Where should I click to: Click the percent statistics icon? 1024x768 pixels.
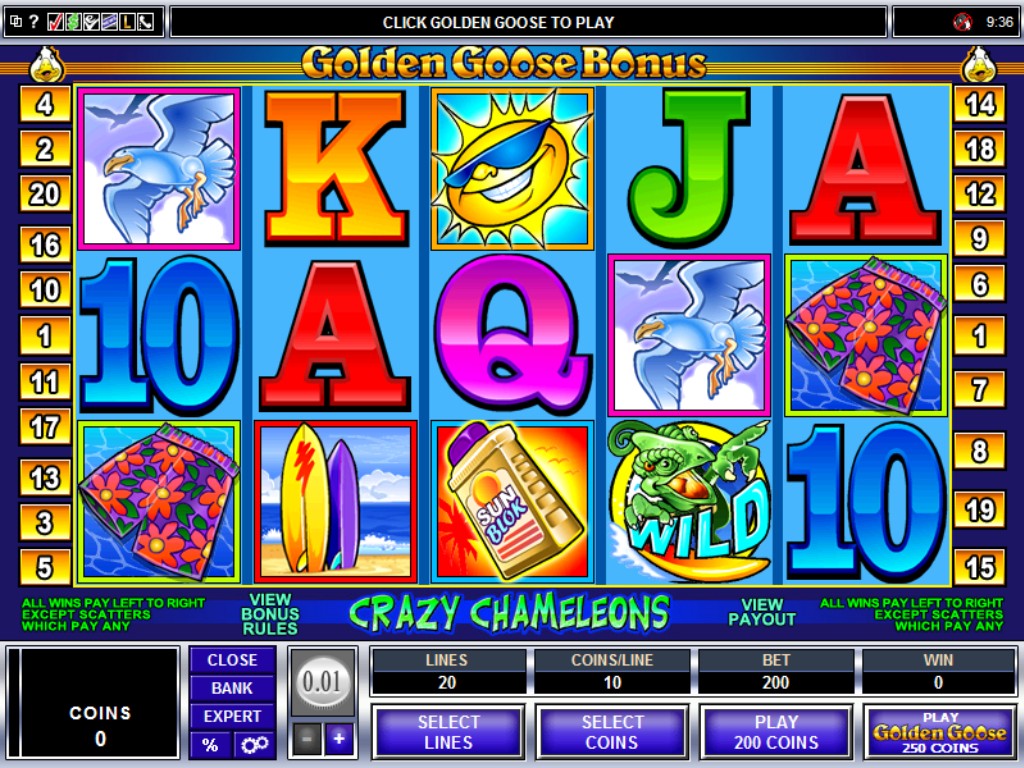(x=210, y=744)
